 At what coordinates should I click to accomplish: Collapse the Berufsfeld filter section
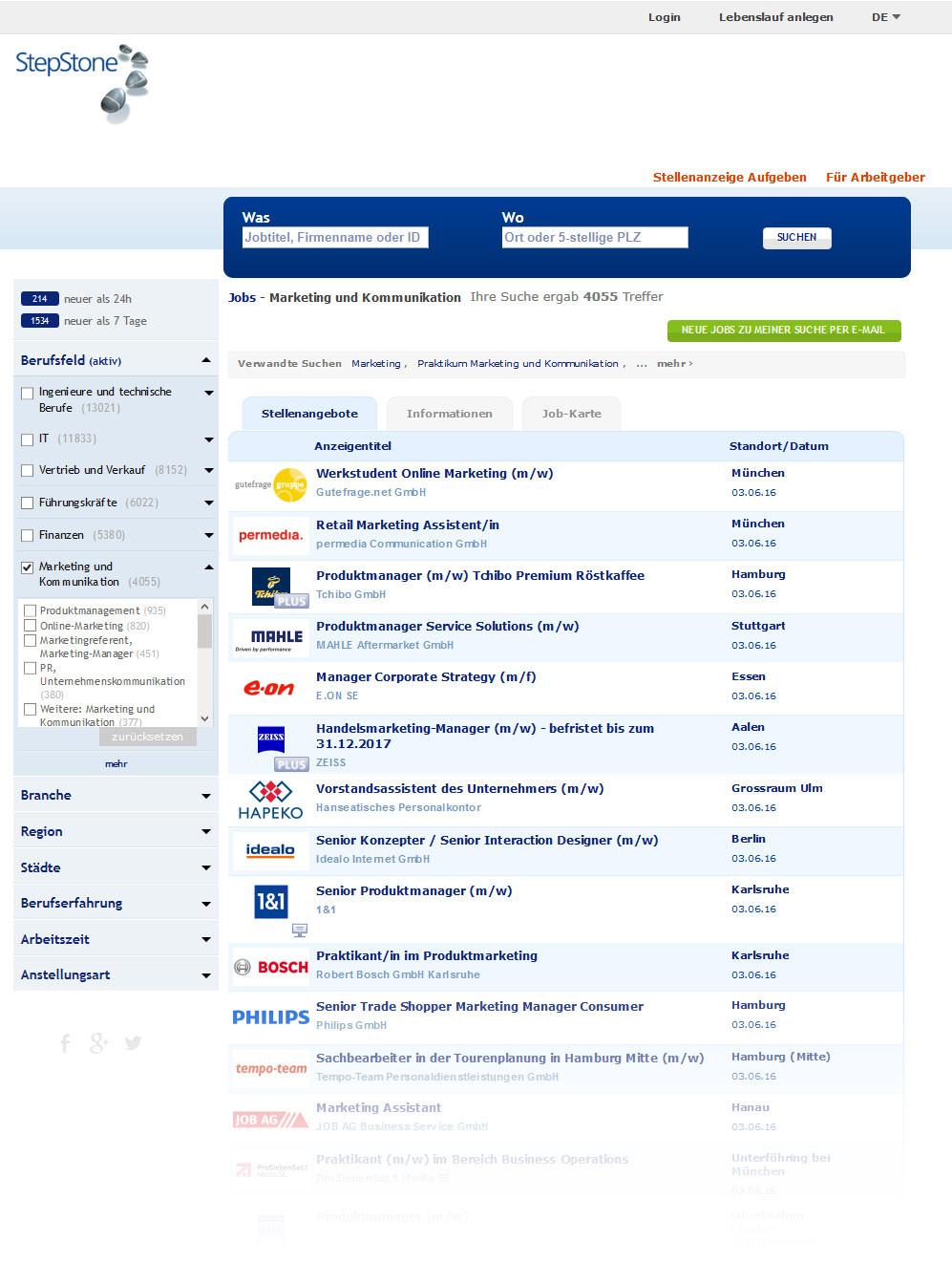coord(206,360)
